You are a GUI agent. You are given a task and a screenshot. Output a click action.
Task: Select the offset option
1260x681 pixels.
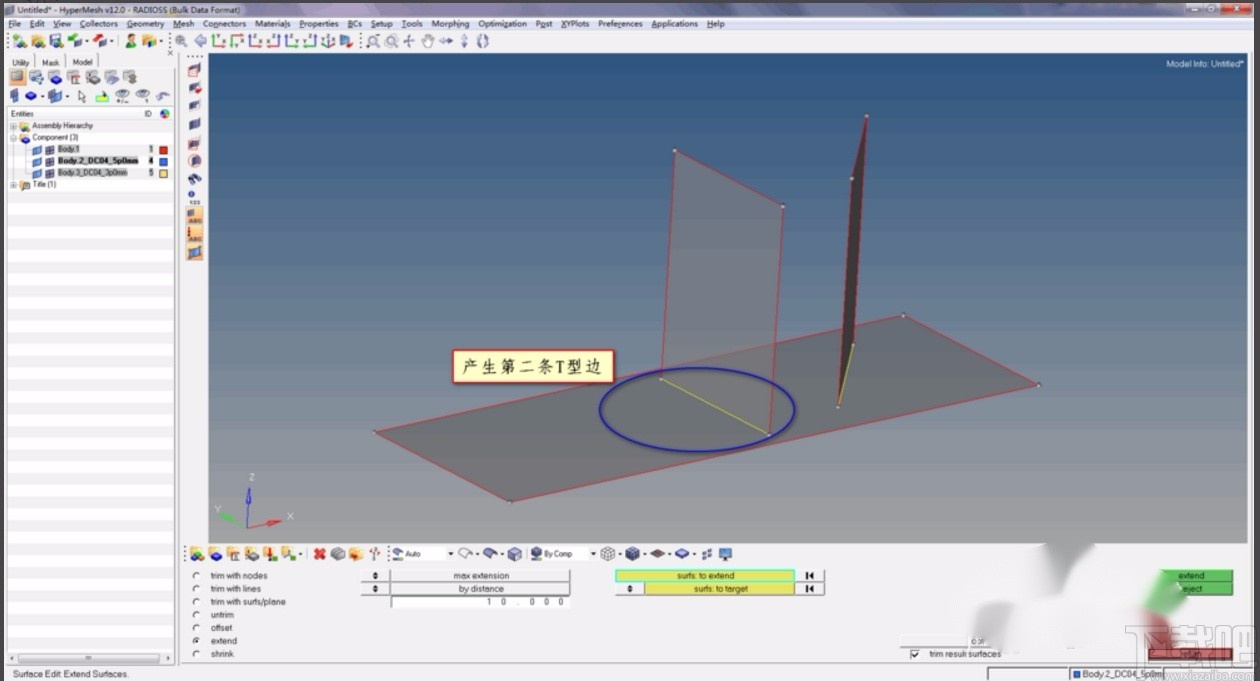click(x=196, y=628)
